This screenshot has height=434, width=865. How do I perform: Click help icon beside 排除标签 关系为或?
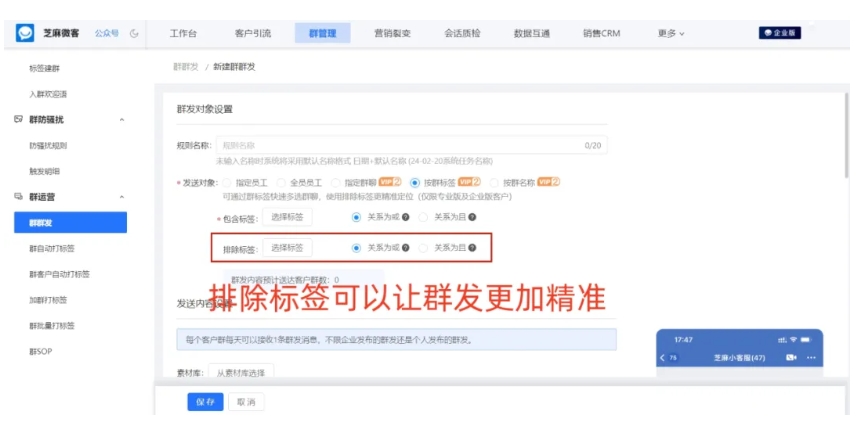click(405, 248)
